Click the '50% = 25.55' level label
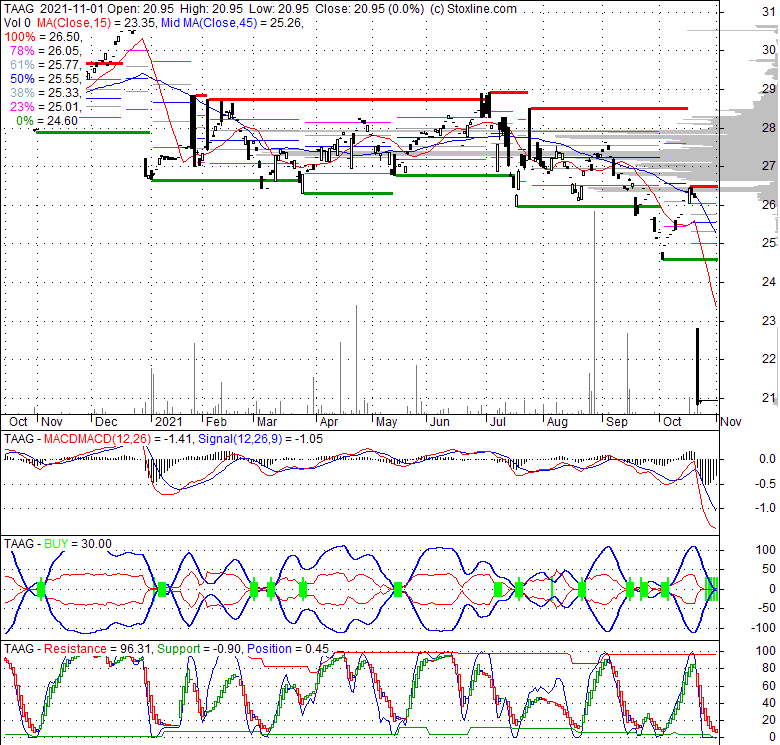Viewport: 780px width, 745px height. 45,79
